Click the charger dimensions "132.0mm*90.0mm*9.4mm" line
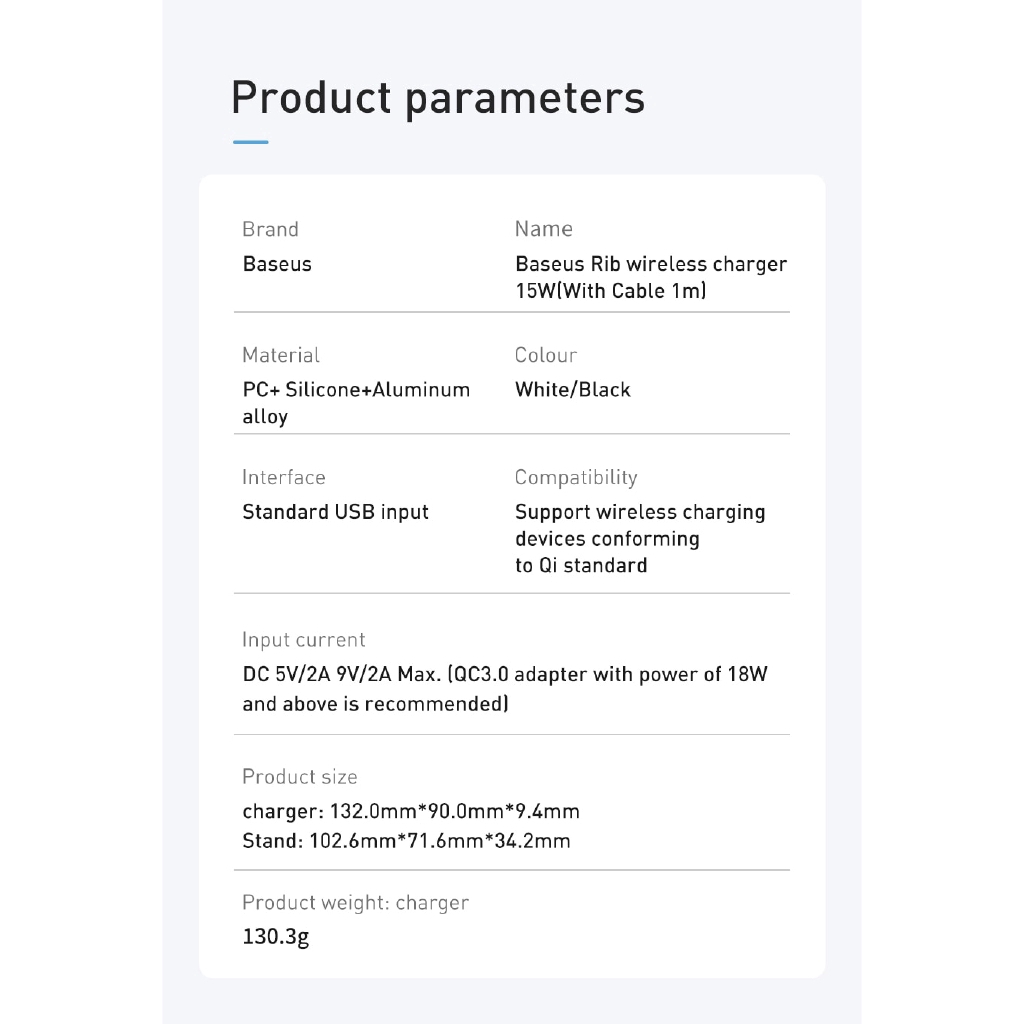Image resolution: width=1024 pixels, height=1024 pixels. tap(455, 811)
